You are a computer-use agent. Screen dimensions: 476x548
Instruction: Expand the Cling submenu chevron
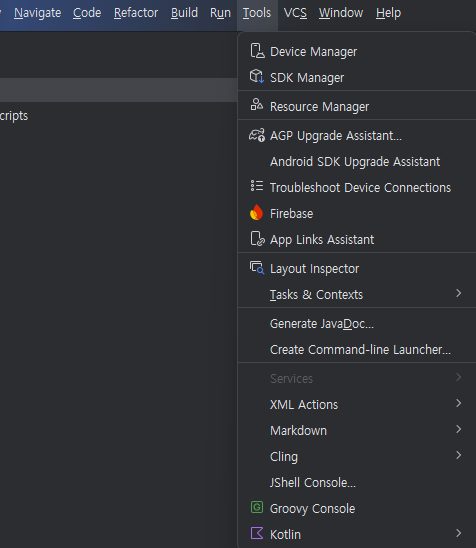point(459,455)
